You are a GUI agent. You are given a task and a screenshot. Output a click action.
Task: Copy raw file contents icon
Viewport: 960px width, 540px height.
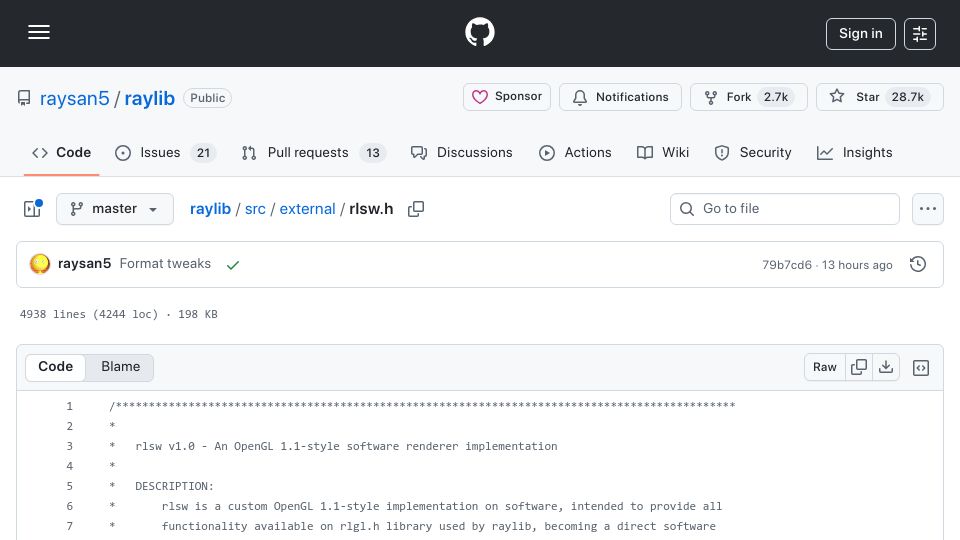point(859,367)
